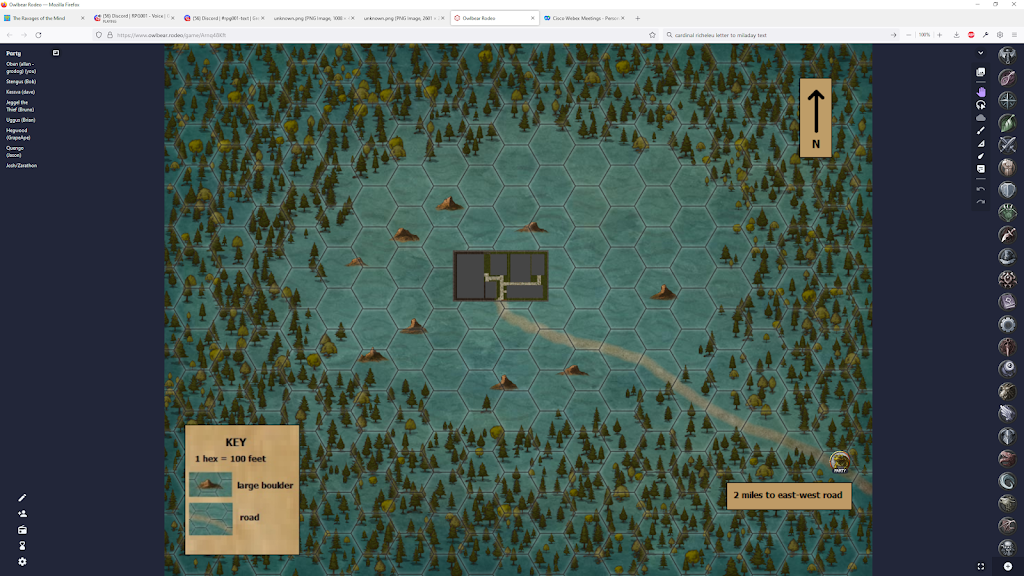Image resolution: width=1024 pixels, height=576 pixels.
Task: Select the Notes tool
Action: pos(981,169)
